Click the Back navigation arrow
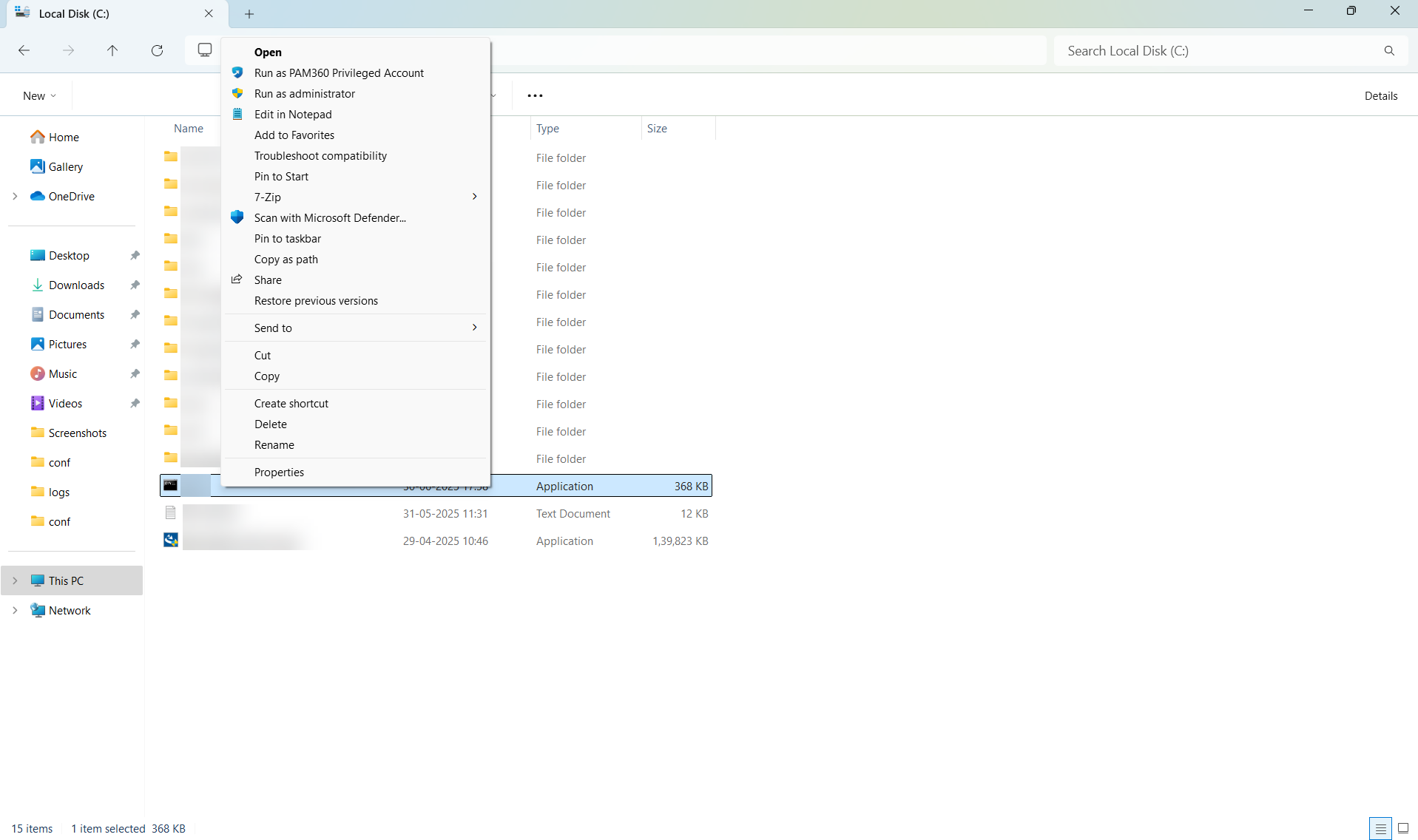Viewport: 1418px width, 840px height. 24,50
